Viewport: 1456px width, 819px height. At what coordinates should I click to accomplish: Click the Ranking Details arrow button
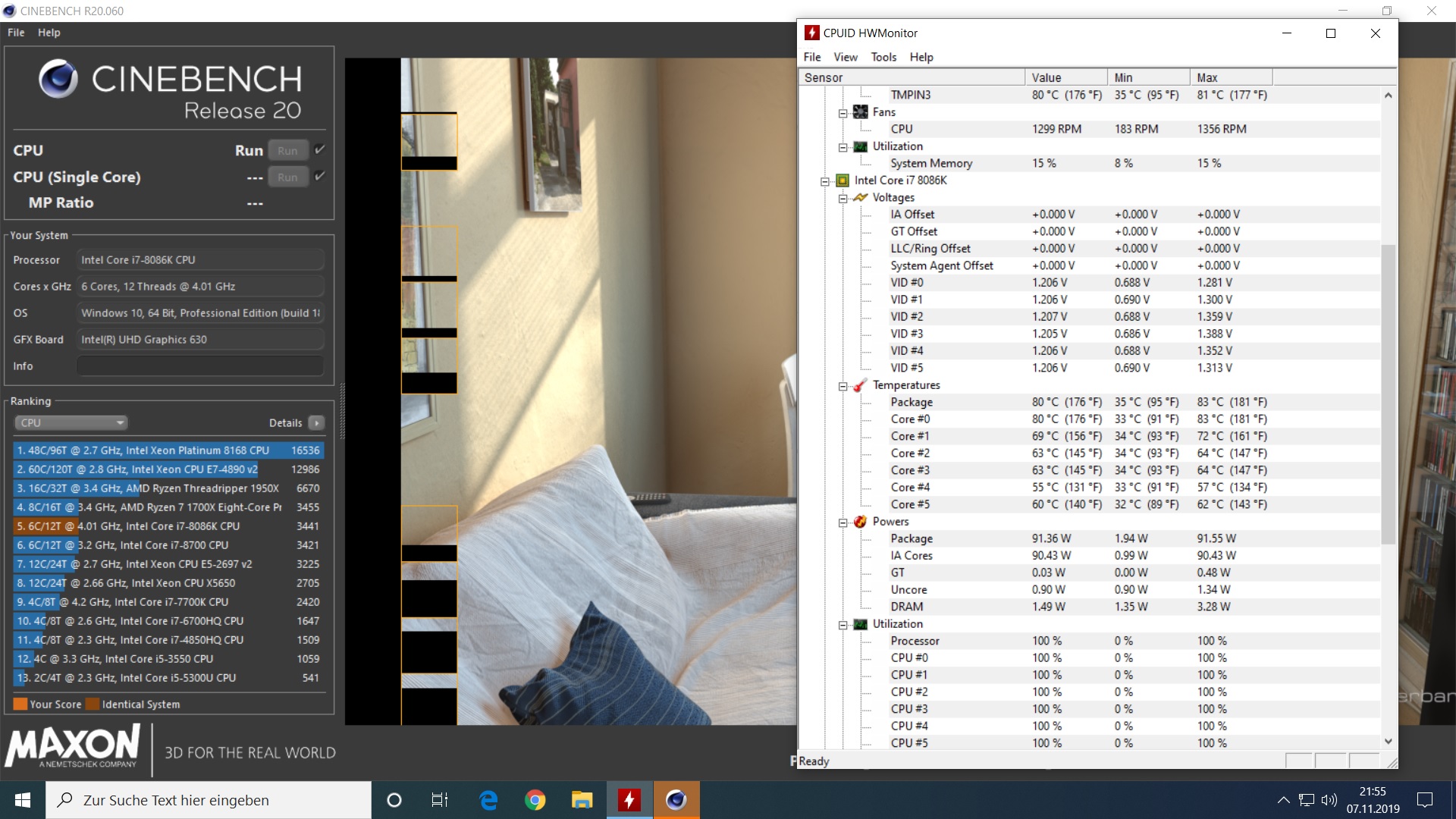317,422
